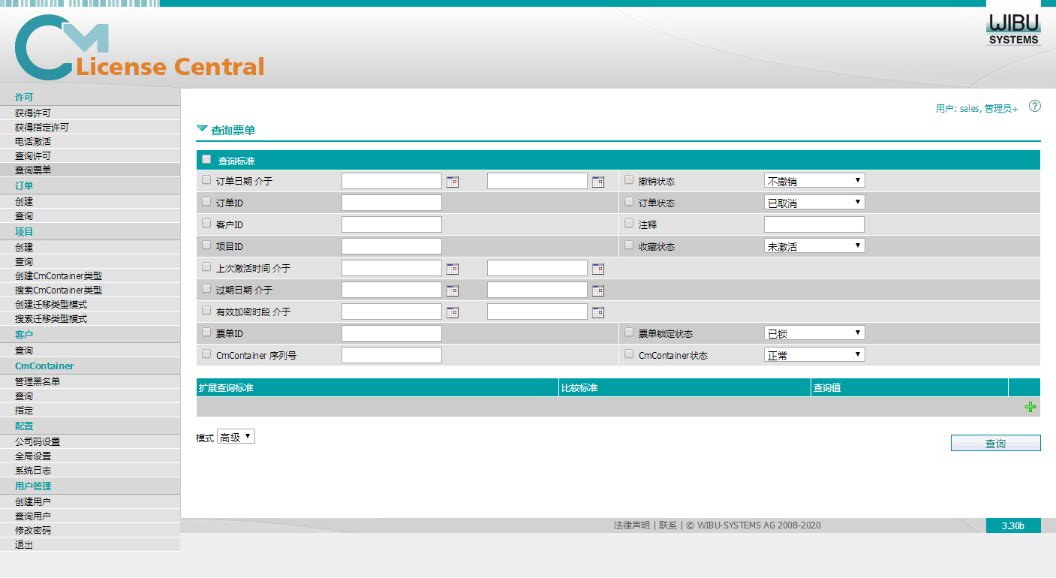Open 全局设置 in the sidebar

pos(33,456)
